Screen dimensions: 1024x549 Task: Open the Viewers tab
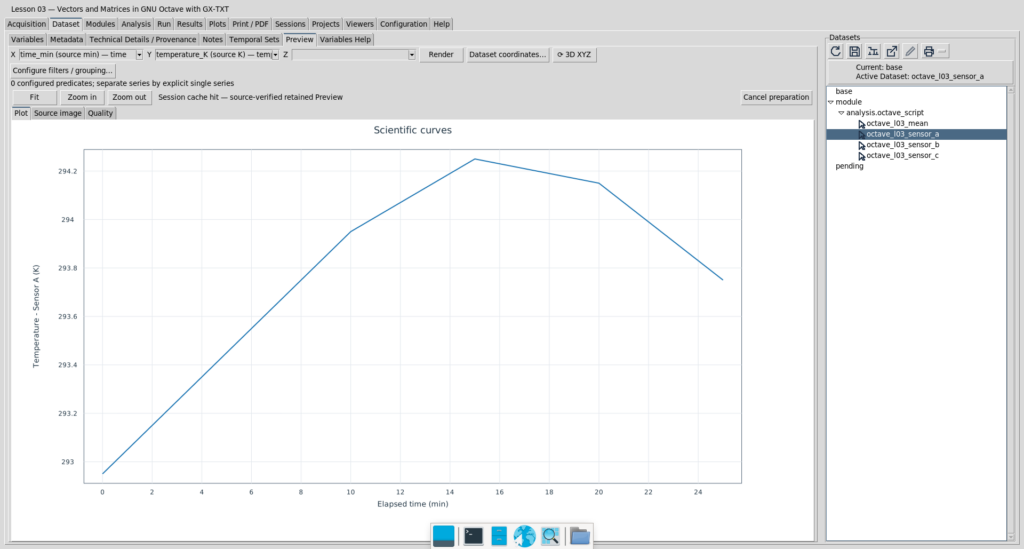tap(360, 24)
